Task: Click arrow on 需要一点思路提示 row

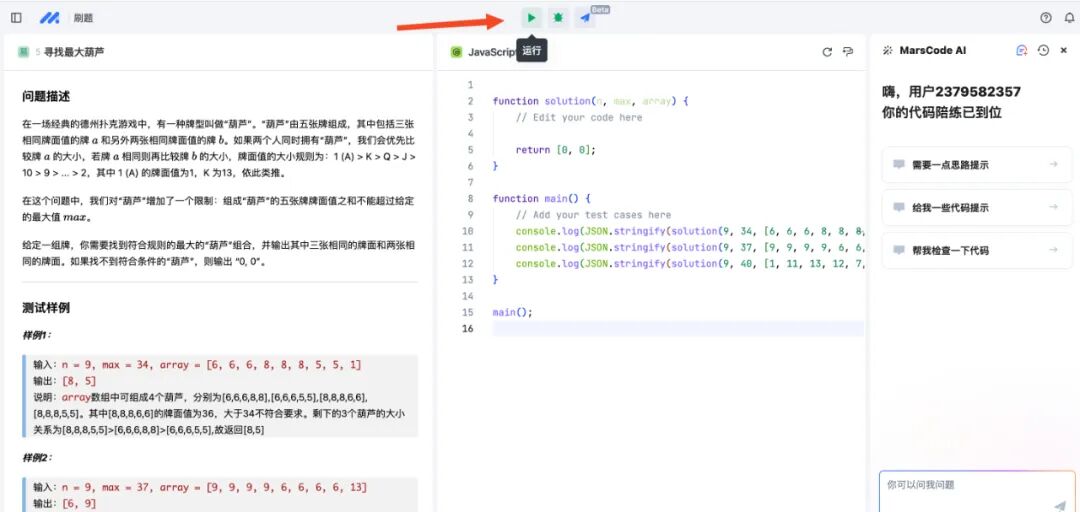Action: tap(1053, 165)
